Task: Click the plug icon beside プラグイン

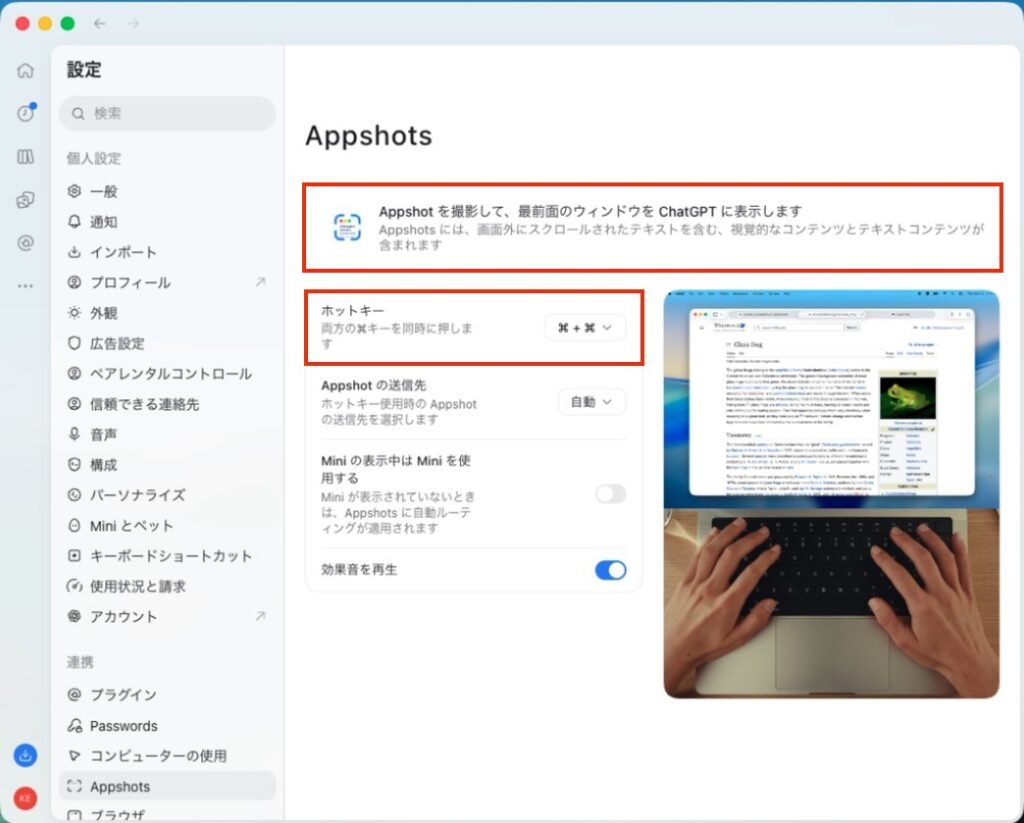Action: (x=74, y=694)
